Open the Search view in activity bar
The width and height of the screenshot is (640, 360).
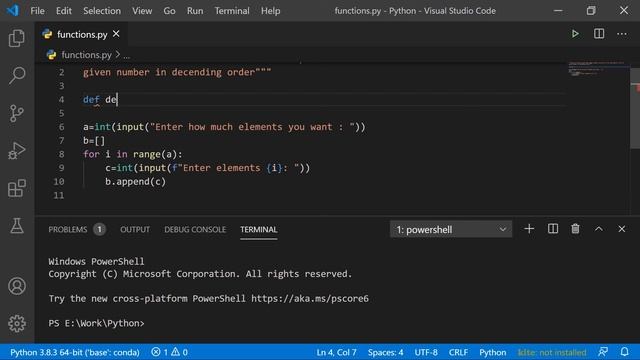tap(17, 76)
